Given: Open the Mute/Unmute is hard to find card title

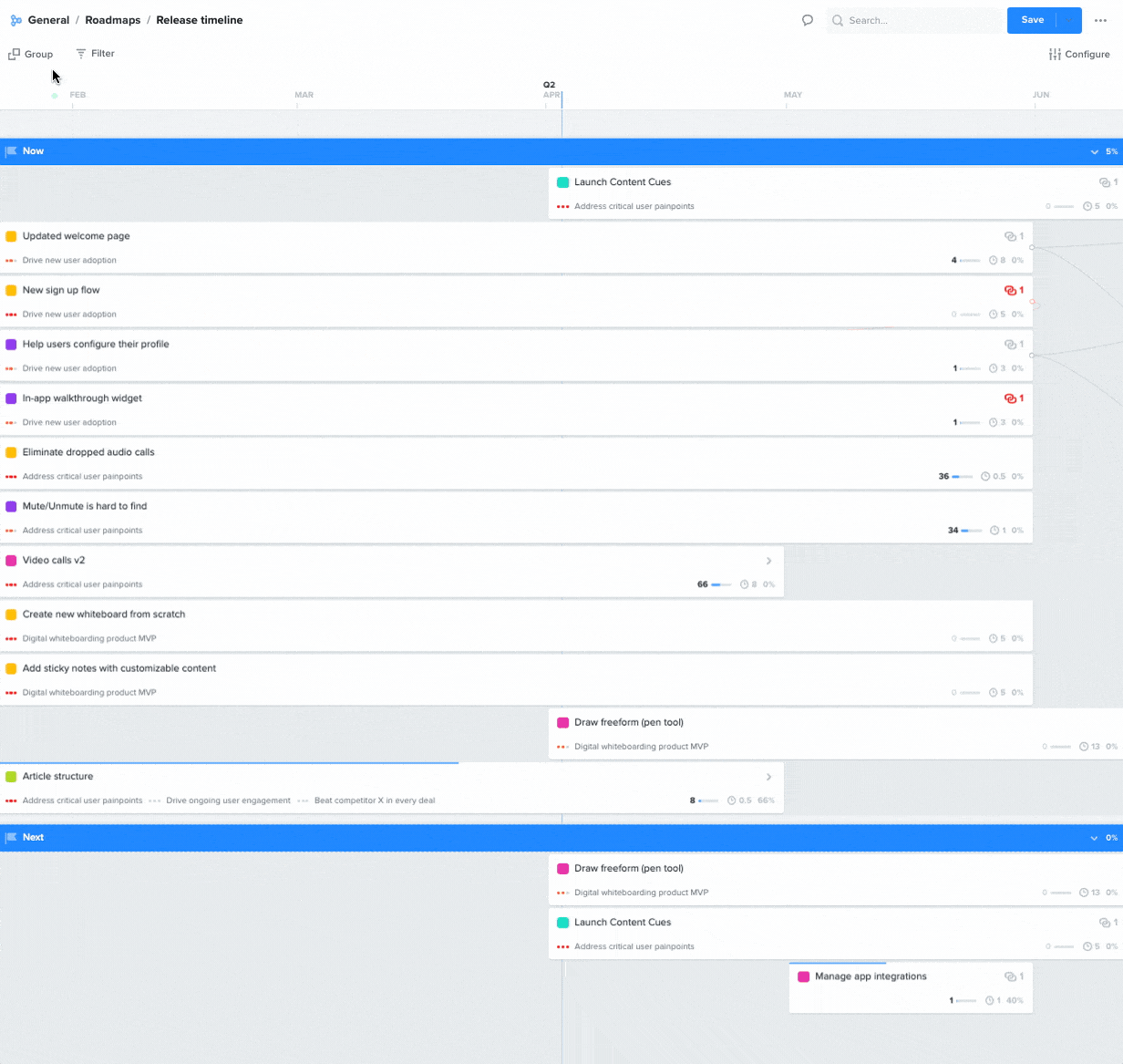Looking at the screenshot, I should pos(85,506).
